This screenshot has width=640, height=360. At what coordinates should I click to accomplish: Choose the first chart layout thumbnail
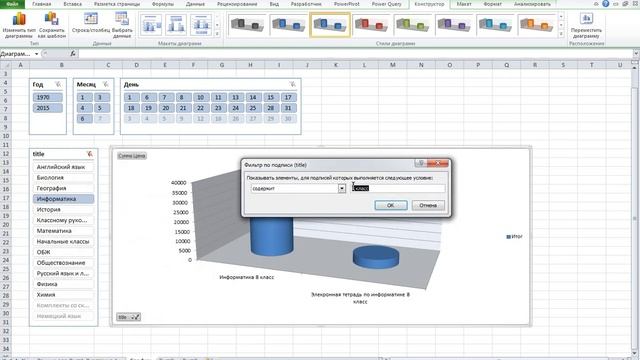(151, 24)
